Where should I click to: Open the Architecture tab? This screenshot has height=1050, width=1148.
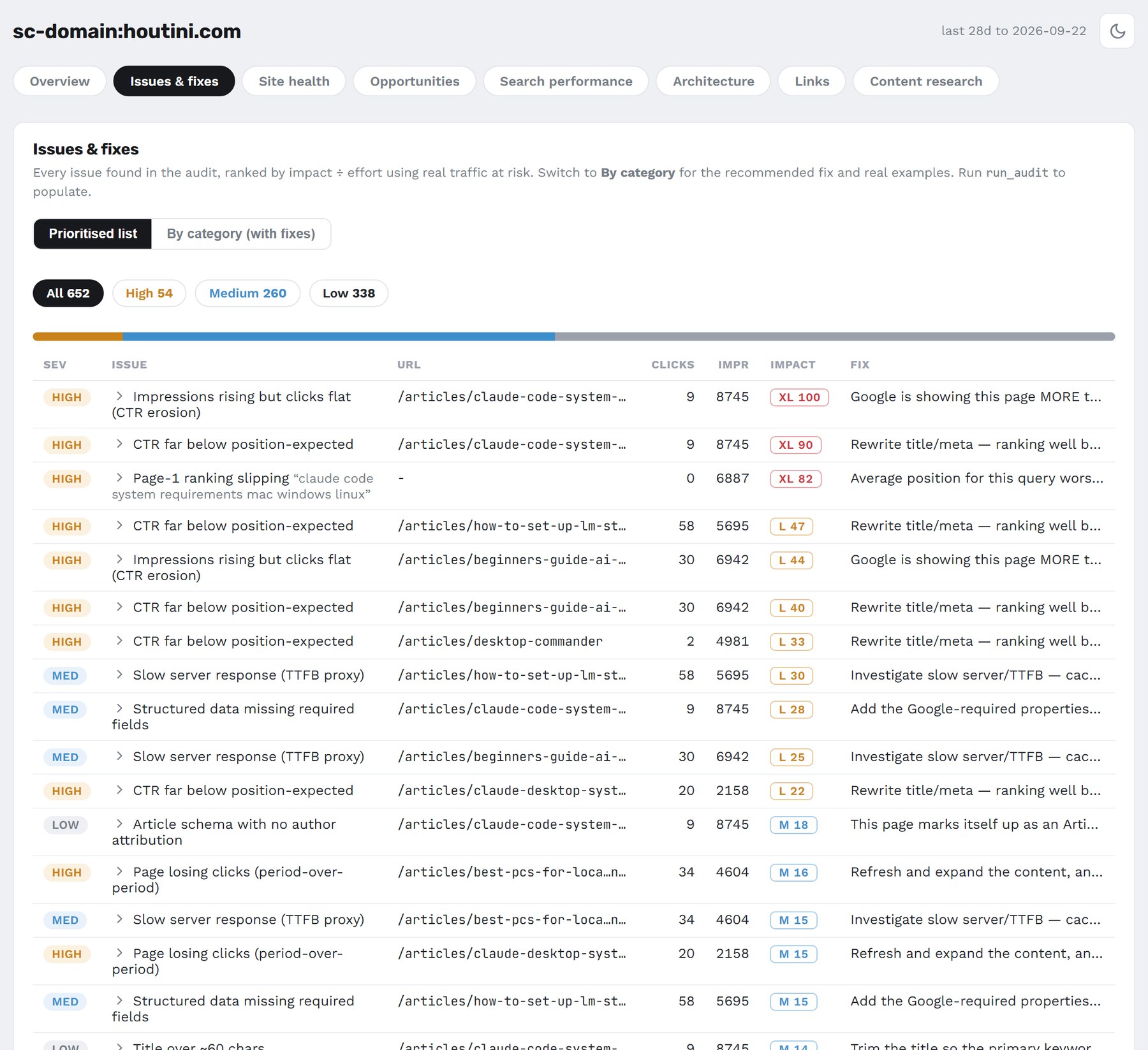[713, 81]
